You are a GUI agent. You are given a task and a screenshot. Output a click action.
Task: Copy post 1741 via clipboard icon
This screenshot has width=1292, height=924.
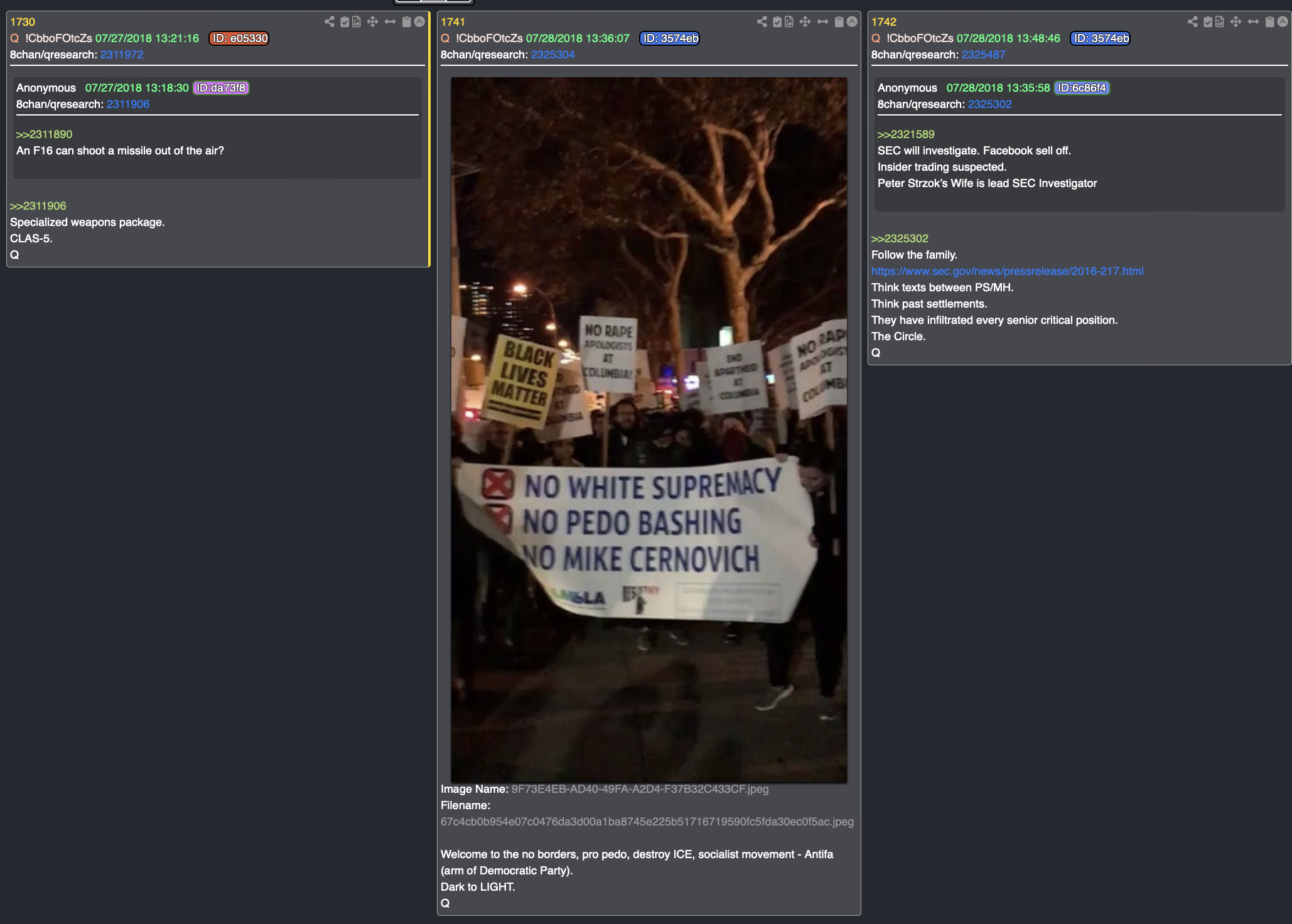839,22
